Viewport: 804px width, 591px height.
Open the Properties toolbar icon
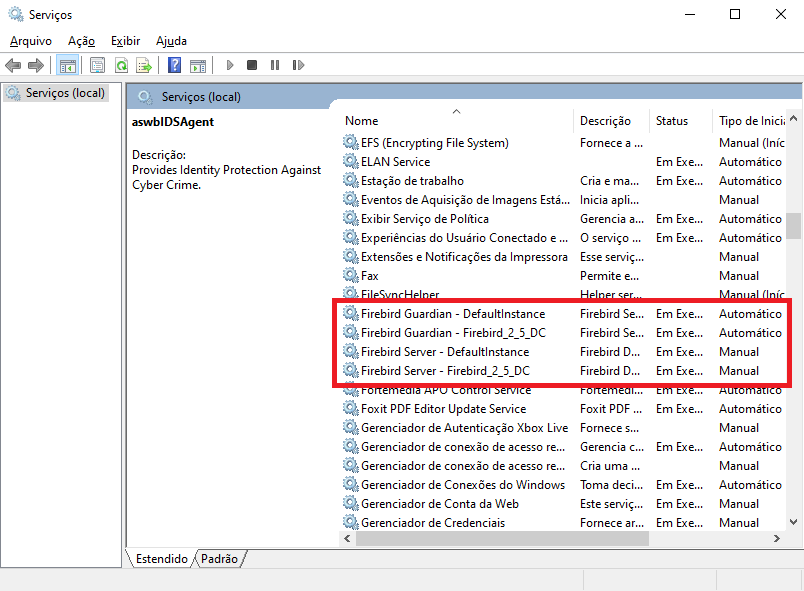97,65
